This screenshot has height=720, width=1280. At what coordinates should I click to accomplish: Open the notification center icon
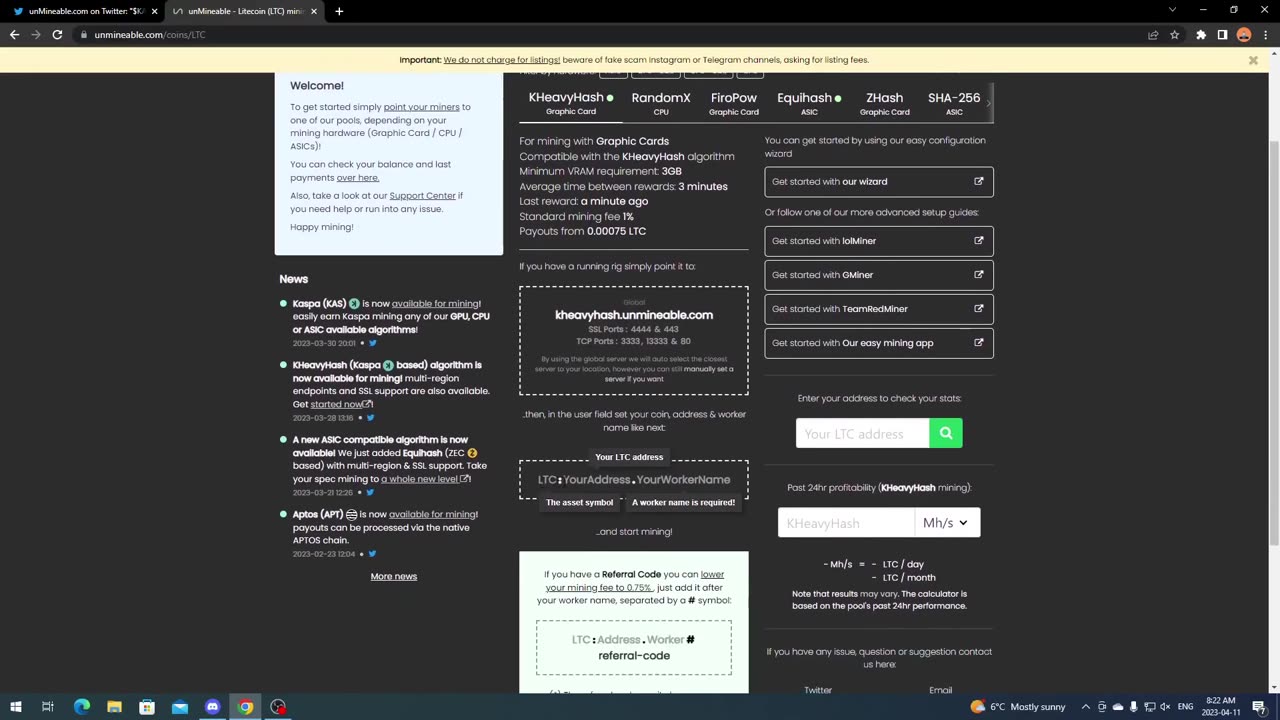(x=1259, y=707)
